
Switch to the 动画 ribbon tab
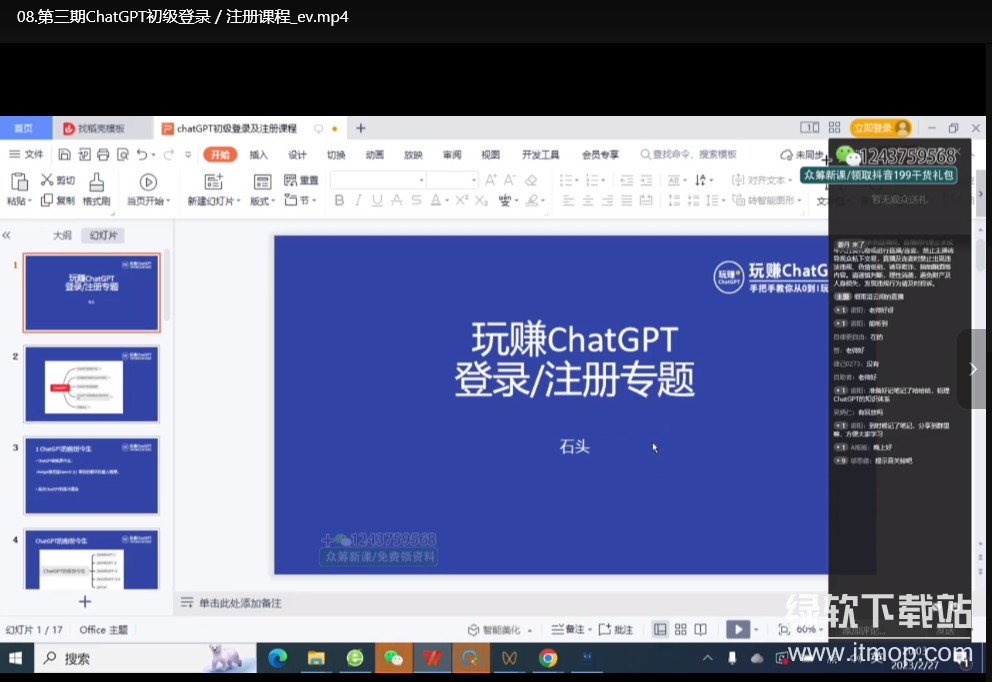375,155
